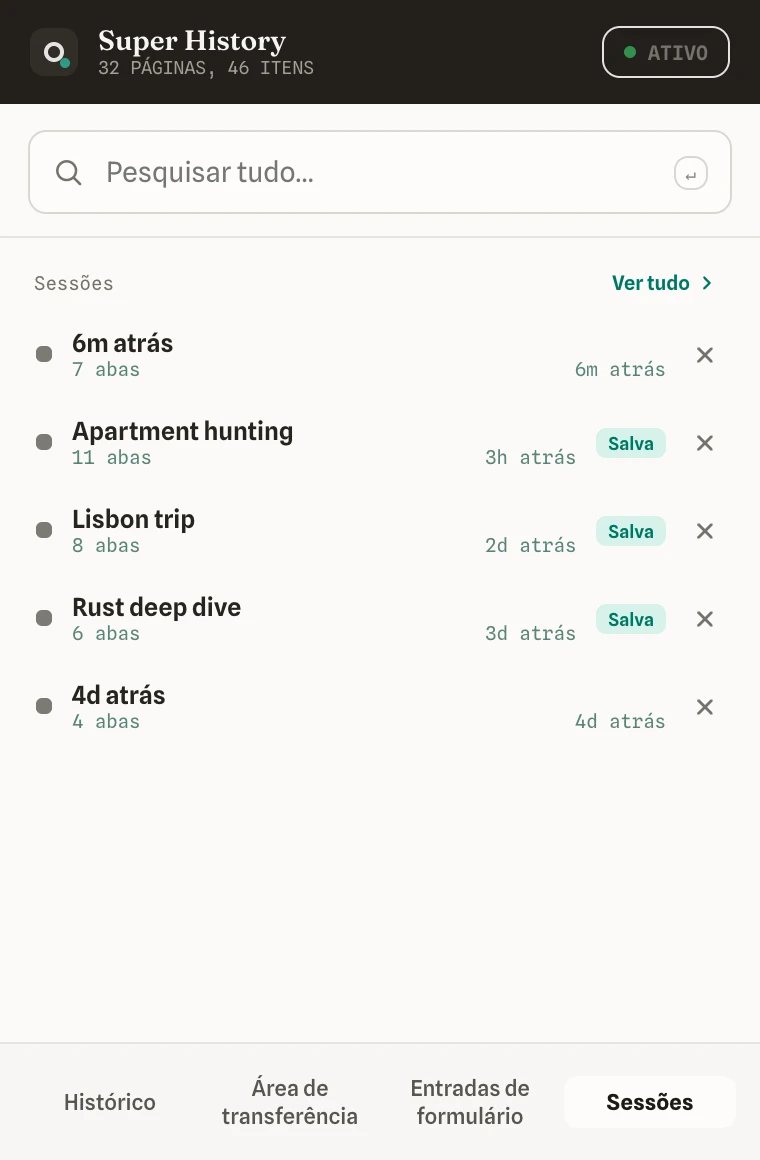Toggle Salva badge on Apartment hunting
This screenshot has width=760, height=1160.
tap(630, 443)
